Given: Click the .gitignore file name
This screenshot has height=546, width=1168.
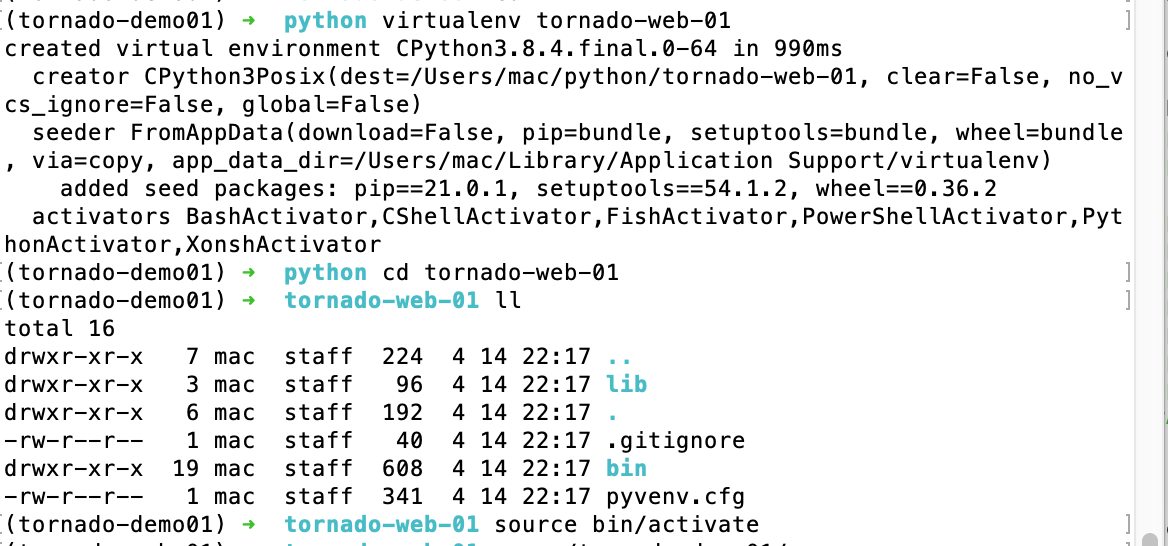Looking at the screenshot, I should 676,440.
